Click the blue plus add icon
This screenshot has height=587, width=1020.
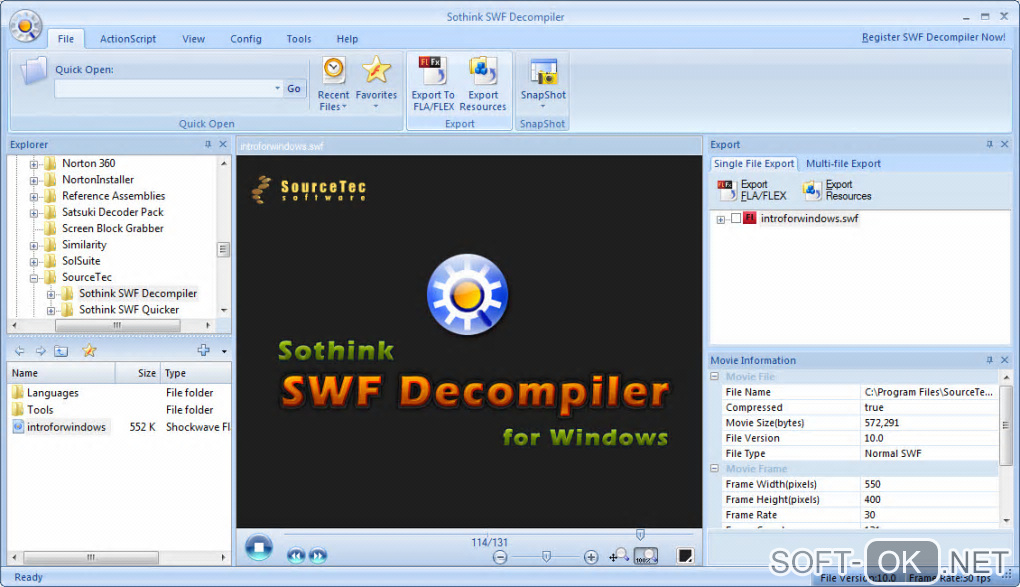coord(204,350)
